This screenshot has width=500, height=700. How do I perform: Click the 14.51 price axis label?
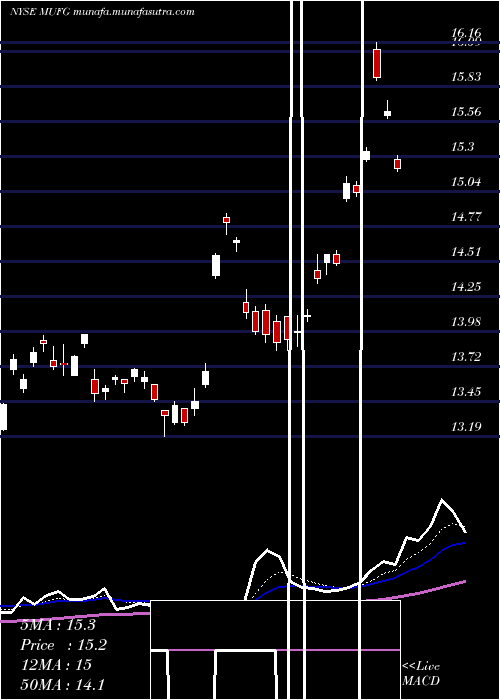point(466,251)
